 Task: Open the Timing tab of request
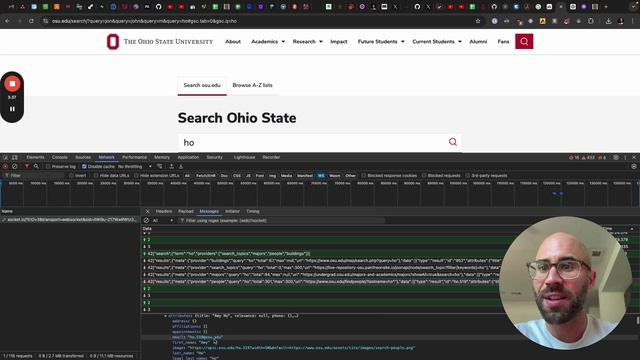pos(253,211)
